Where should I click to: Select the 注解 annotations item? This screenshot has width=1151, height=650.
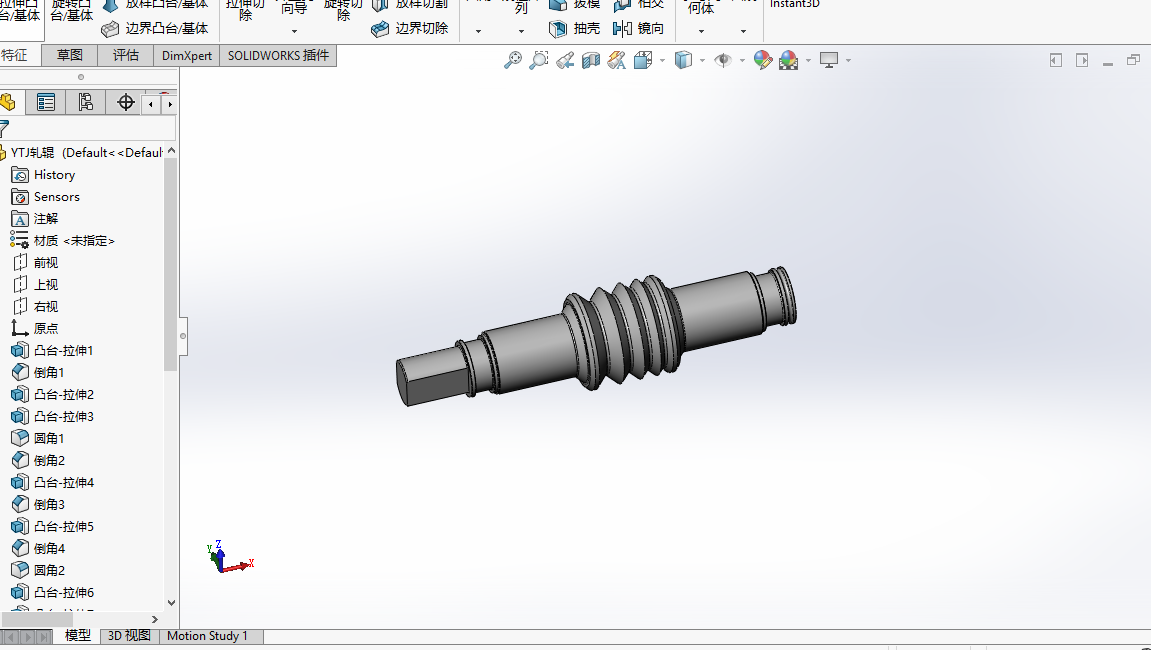click(x=35, y=219)
